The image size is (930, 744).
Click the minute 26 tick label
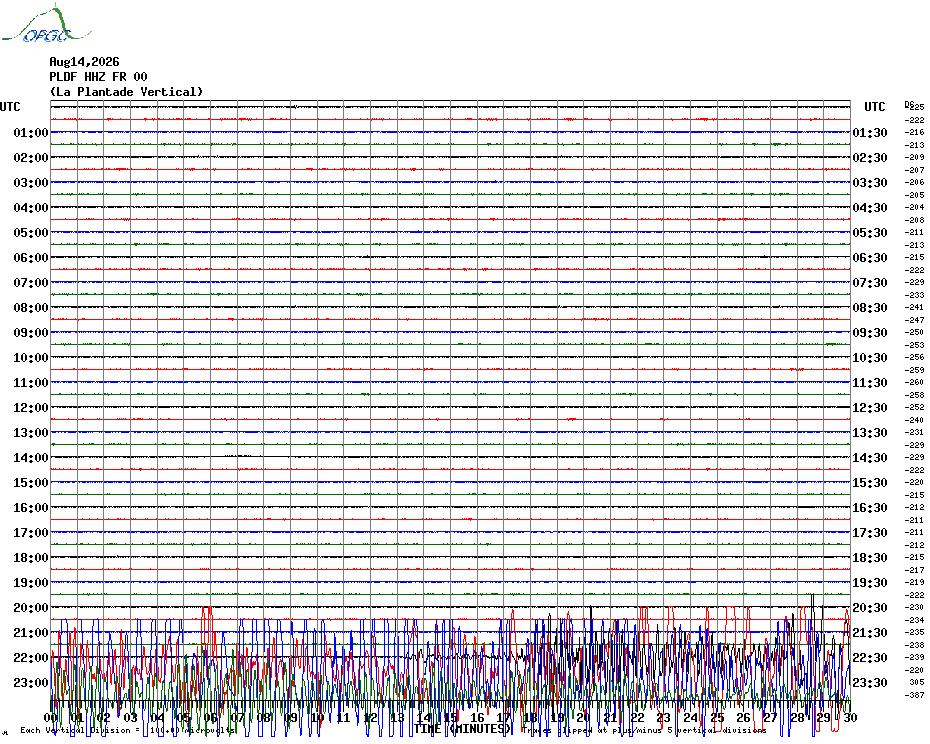coord(743,717)
